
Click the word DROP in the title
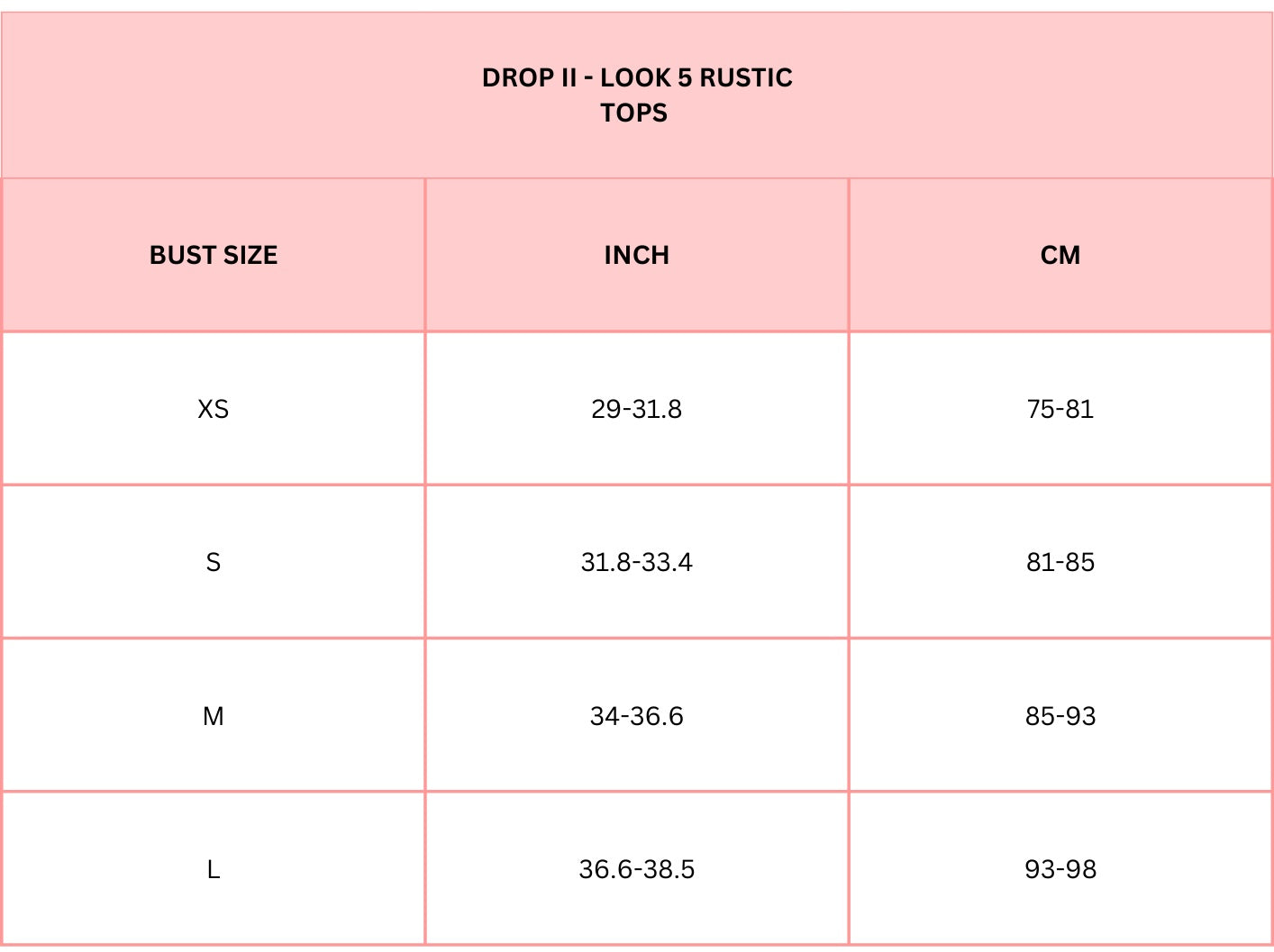[x=518, y=78]
